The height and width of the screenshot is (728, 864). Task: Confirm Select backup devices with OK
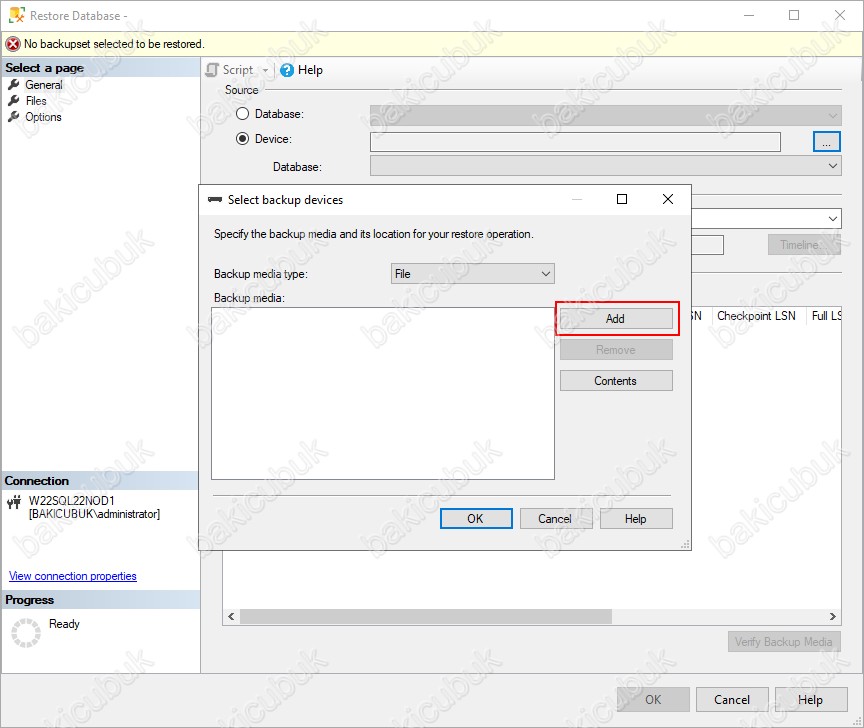[476, 519]
